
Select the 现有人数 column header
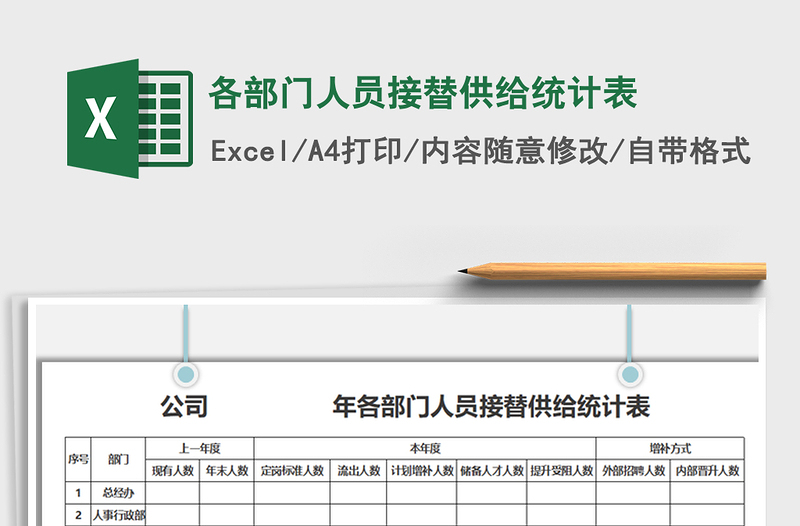point(173,470)
